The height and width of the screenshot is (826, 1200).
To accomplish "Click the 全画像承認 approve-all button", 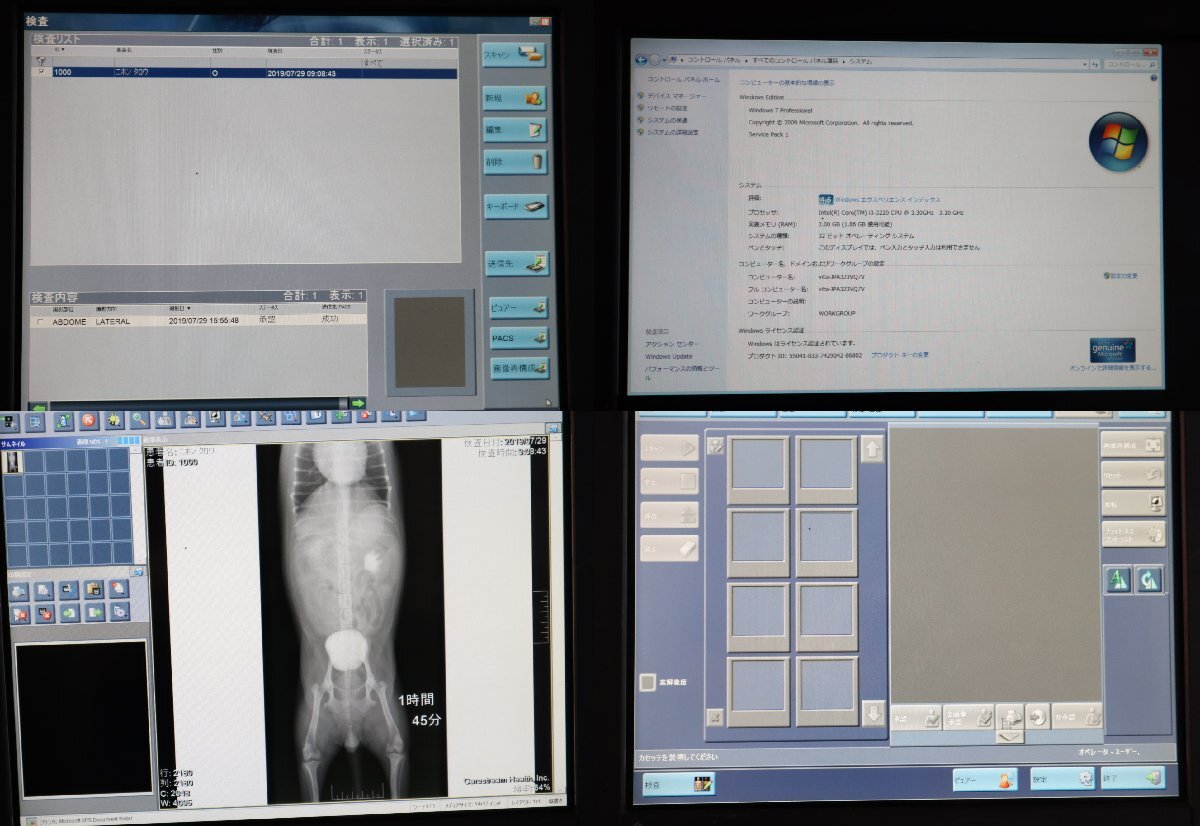I will (969, 716).
